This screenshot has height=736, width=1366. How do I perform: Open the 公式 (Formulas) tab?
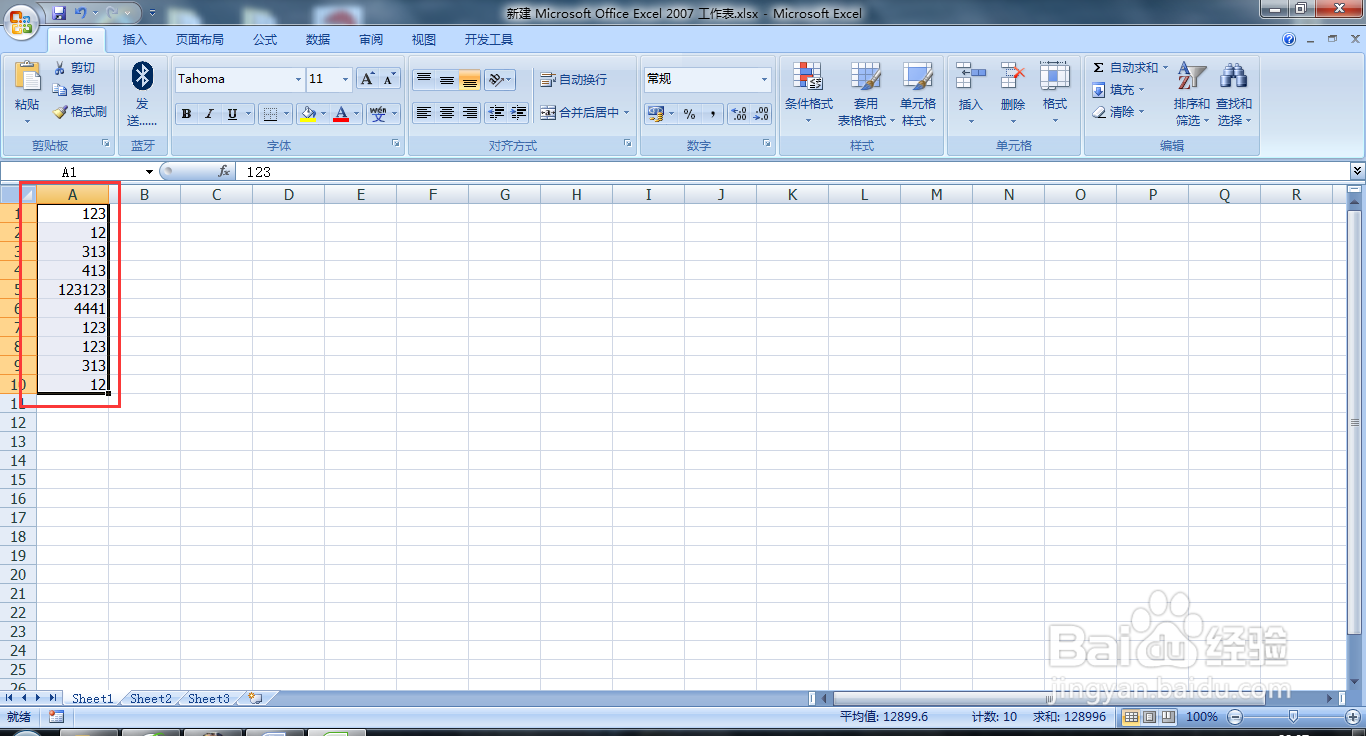click(265, 40)
